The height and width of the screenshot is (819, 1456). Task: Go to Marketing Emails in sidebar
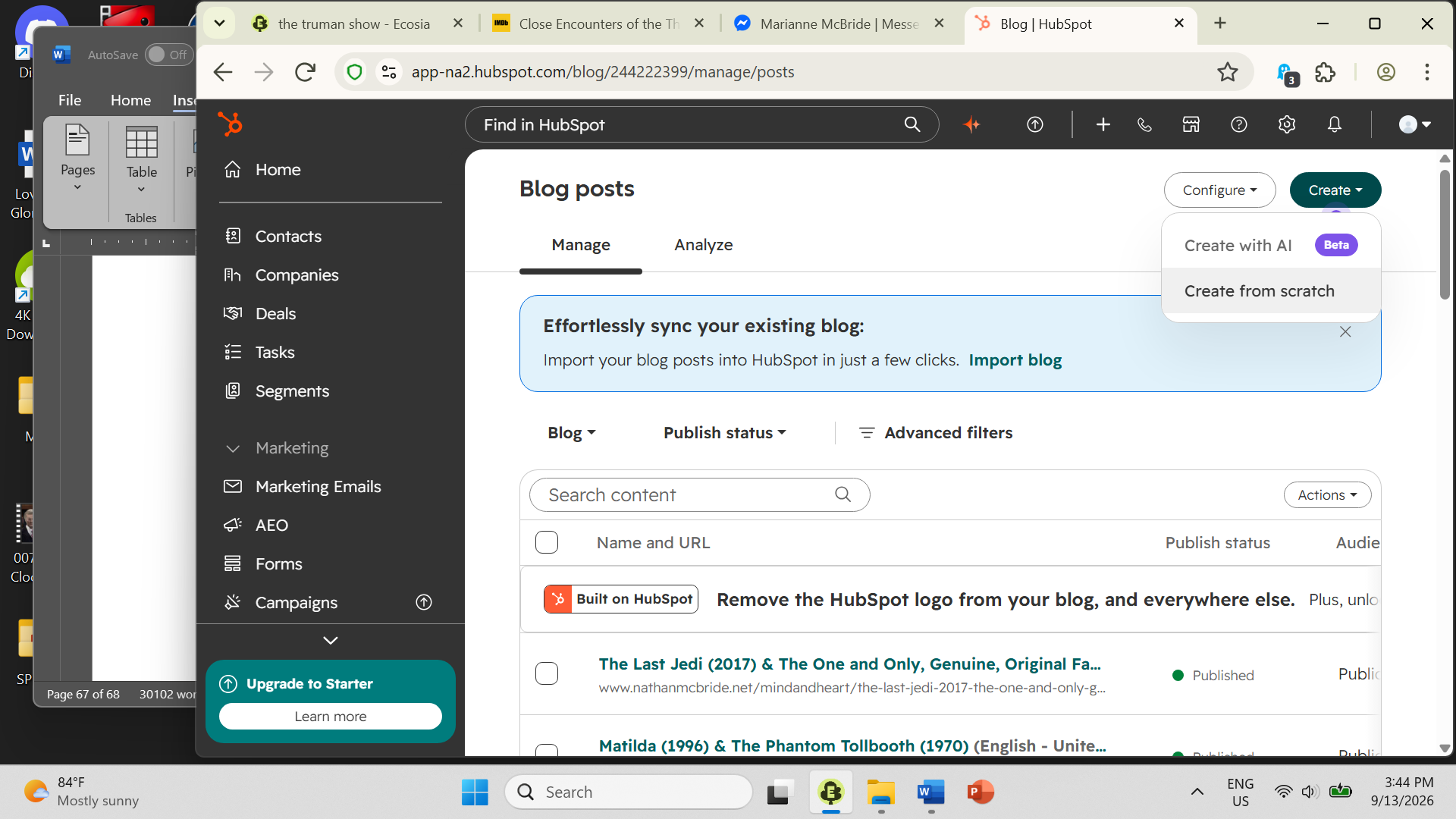pos(318,486)
